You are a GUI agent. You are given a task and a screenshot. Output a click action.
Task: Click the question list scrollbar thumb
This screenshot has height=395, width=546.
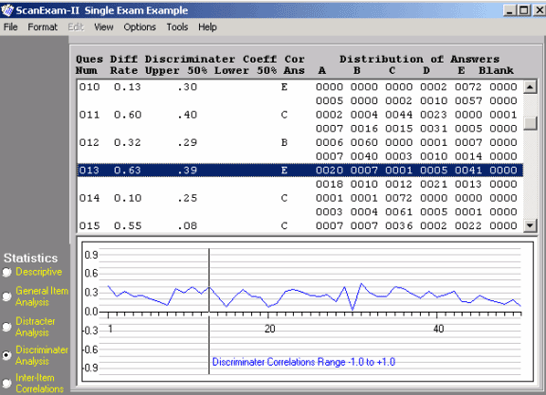[x=530, y=123]
